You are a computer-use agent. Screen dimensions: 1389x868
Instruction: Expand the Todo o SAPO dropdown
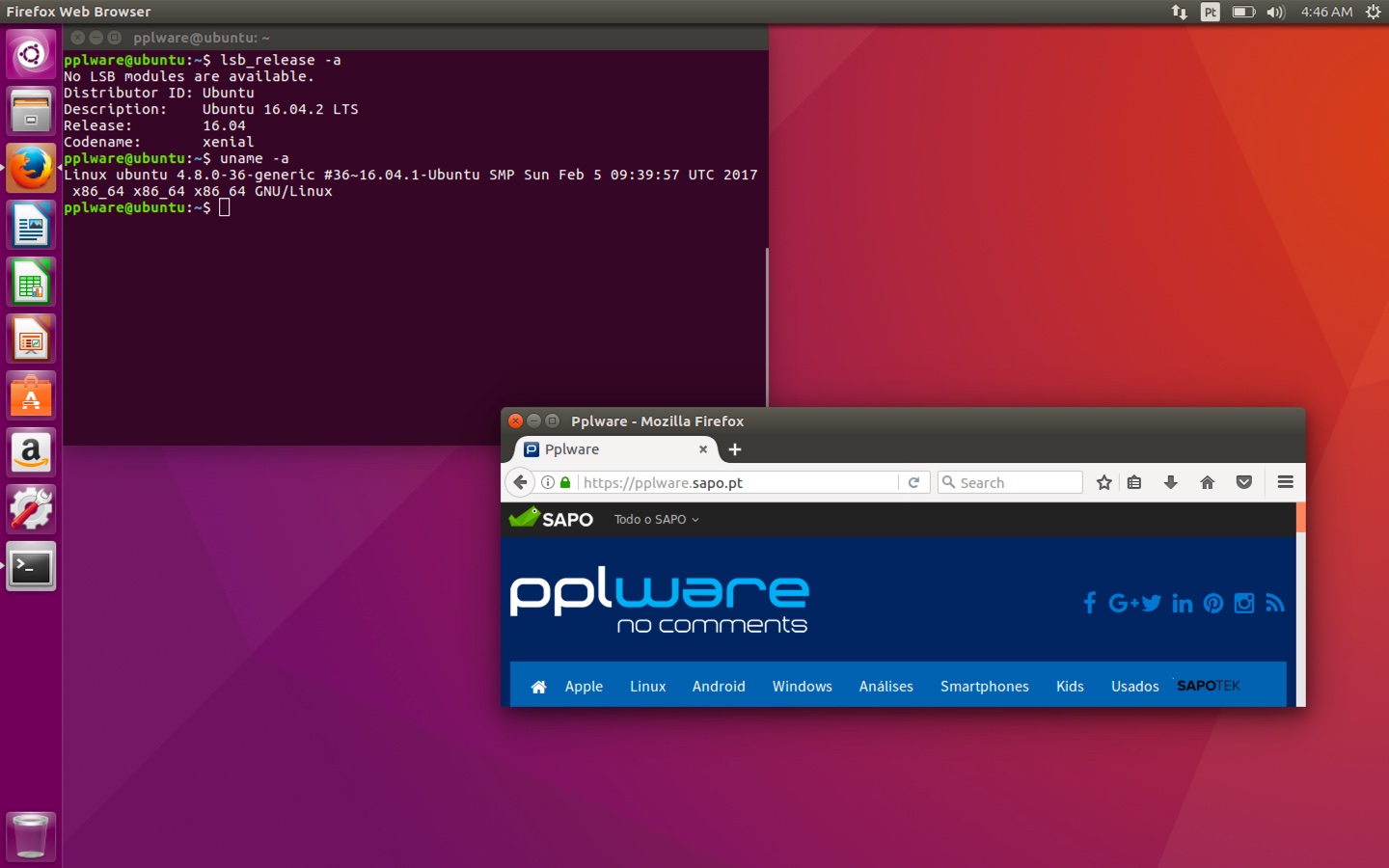pos(656,520)
